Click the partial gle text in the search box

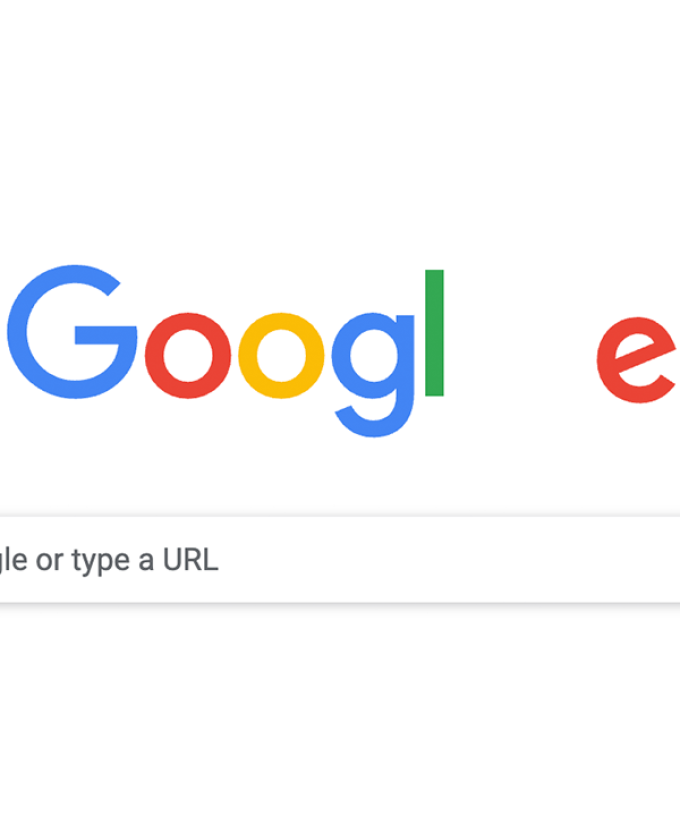[14, 561]
